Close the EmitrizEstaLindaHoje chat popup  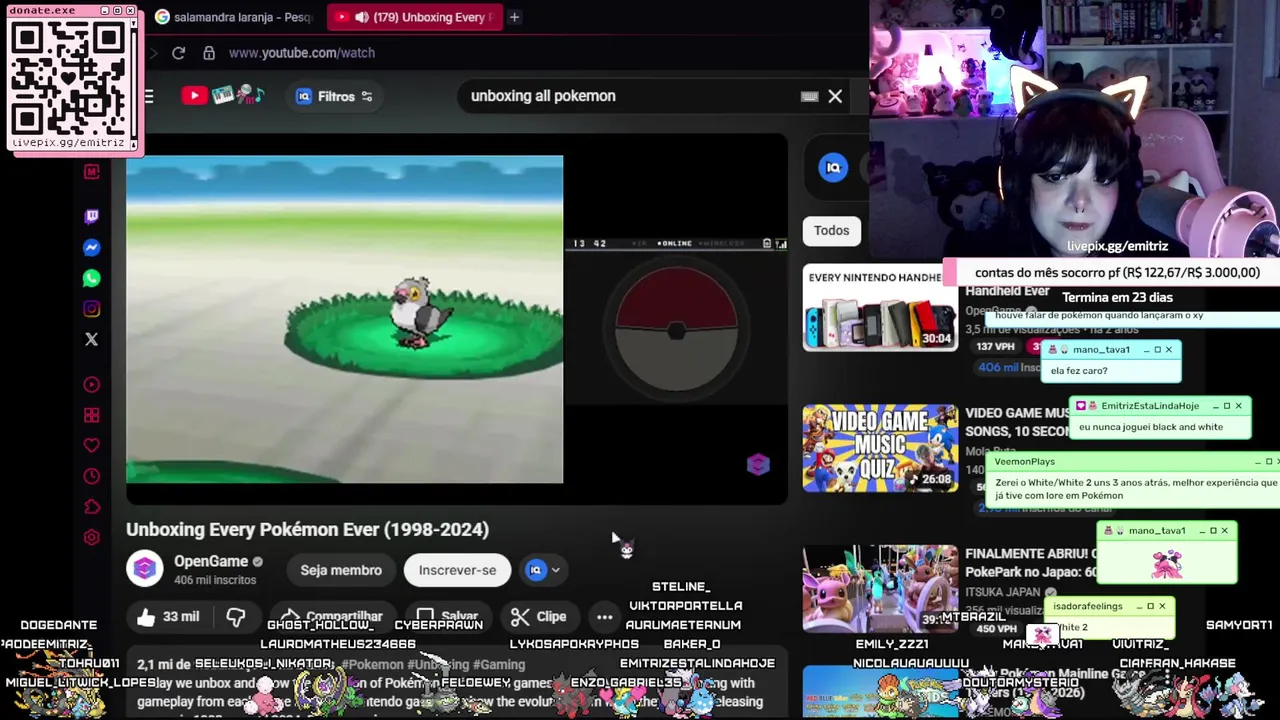(1238, 406)
